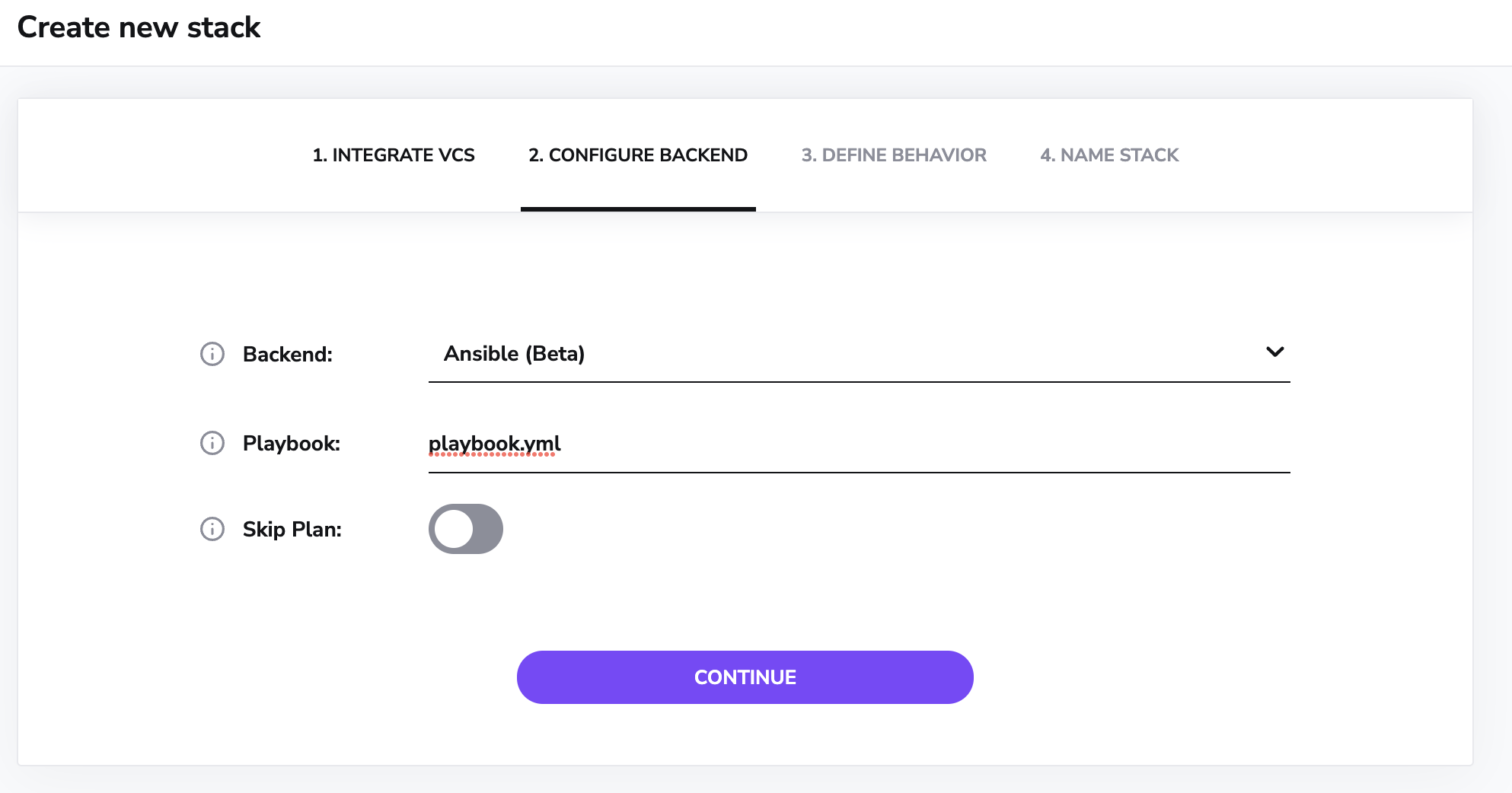Turn off the Skip Plan option
1512x793 pixels.
(465, 528)
